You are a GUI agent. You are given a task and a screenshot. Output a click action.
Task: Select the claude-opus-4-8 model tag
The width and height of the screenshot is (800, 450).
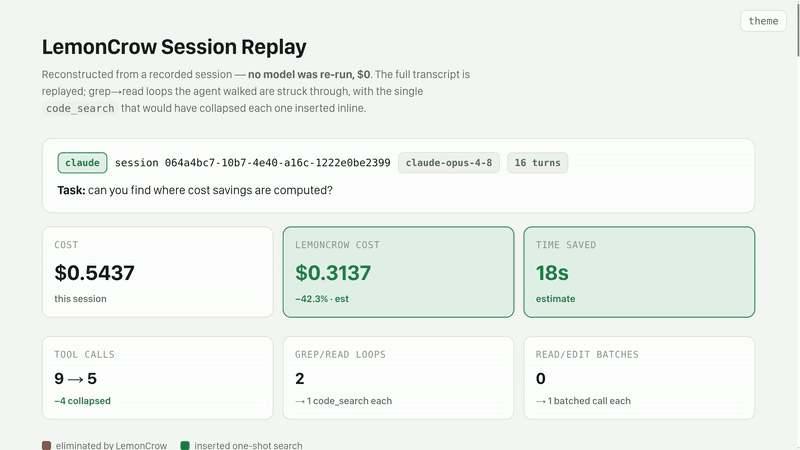[449, 163]
